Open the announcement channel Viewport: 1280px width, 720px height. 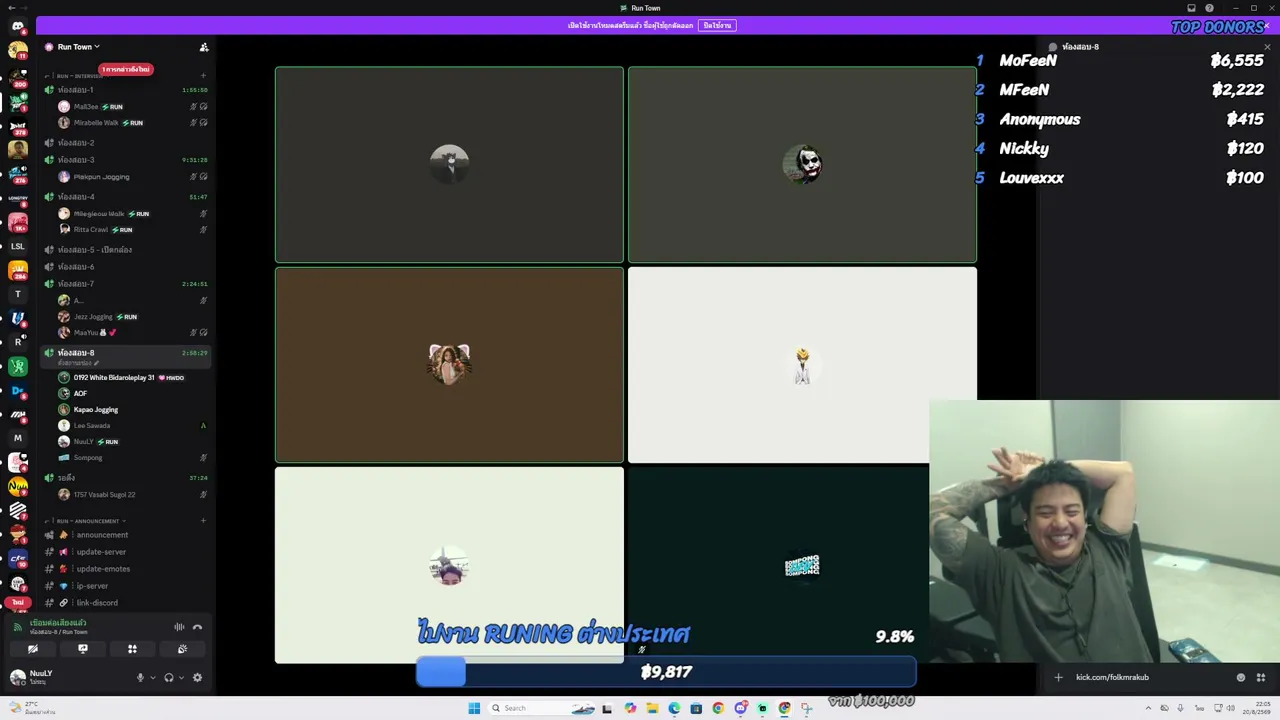click(x=126, y=535)
